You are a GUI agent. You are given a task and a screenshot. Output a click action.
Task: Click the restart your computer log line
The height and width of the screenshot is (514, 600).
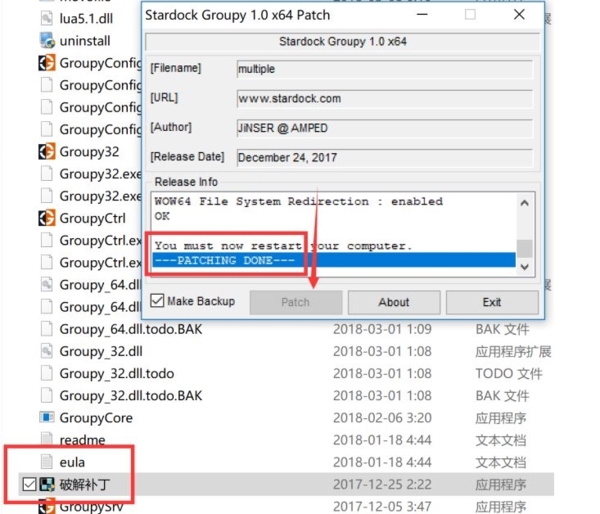point(283,246)
